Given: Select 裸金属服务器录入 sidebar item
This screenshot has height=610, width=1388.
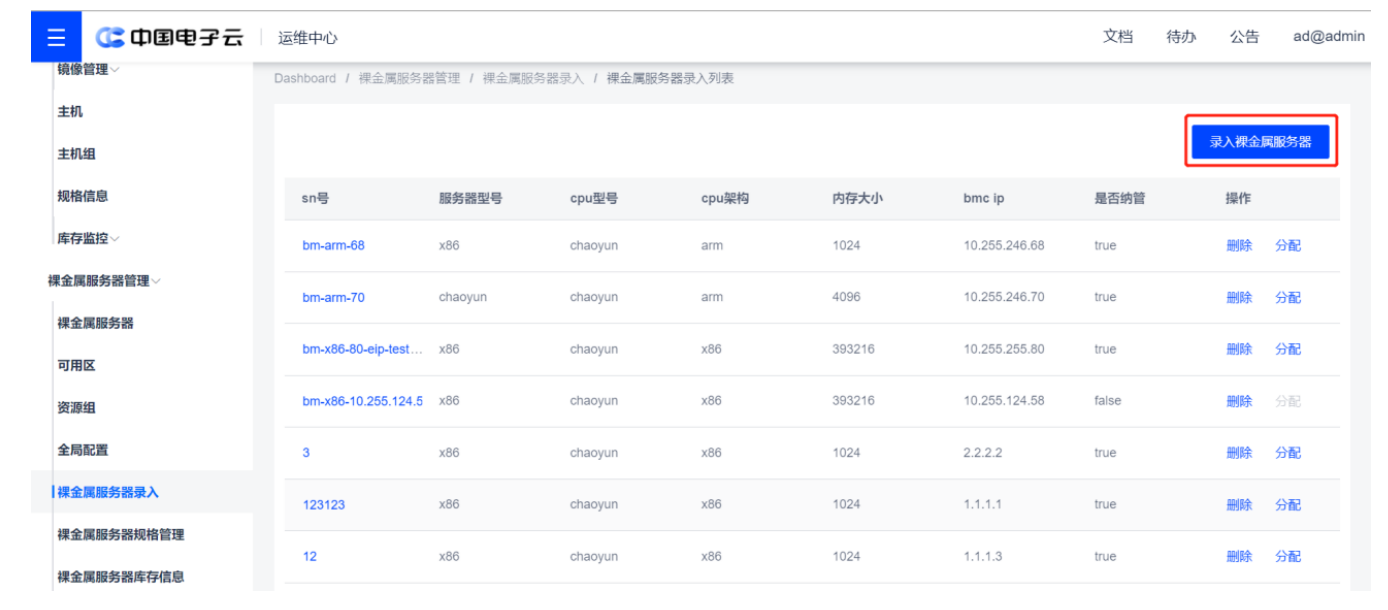Looking at the screenshot, I should (x=108, y=492).
